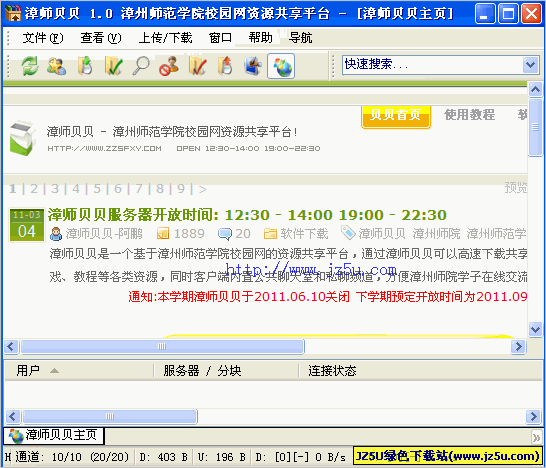The image size is (546, 468).
Task: Click the comments bubble icon next to 20
Action: coord(225,234)
